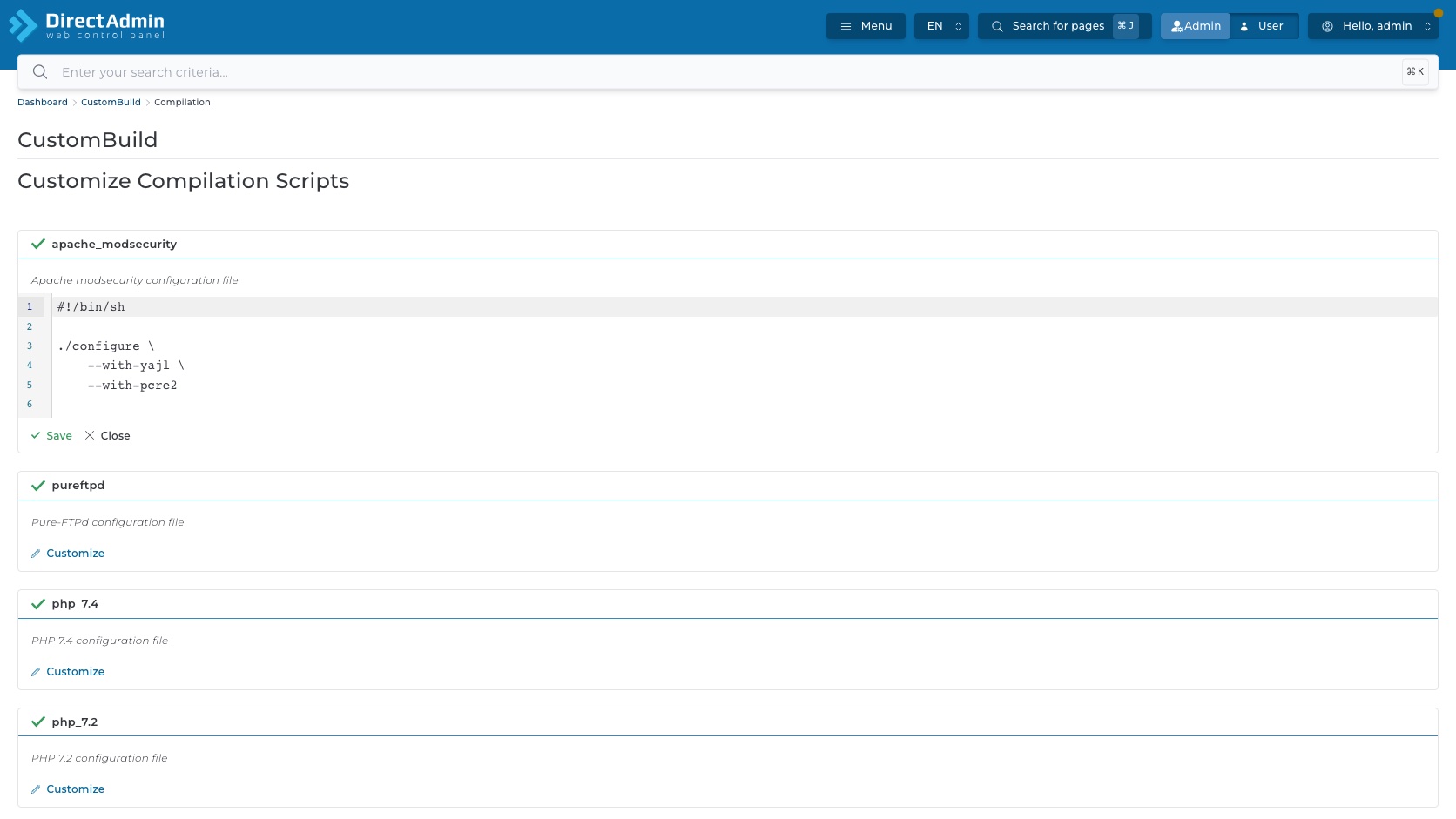Click the --with-yajl line in editor
1456x819 pixels.
(136, 366)
